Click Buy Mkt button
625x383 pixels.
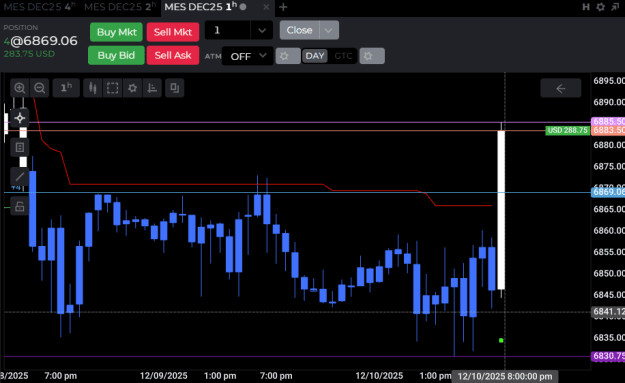click(116, 32)
